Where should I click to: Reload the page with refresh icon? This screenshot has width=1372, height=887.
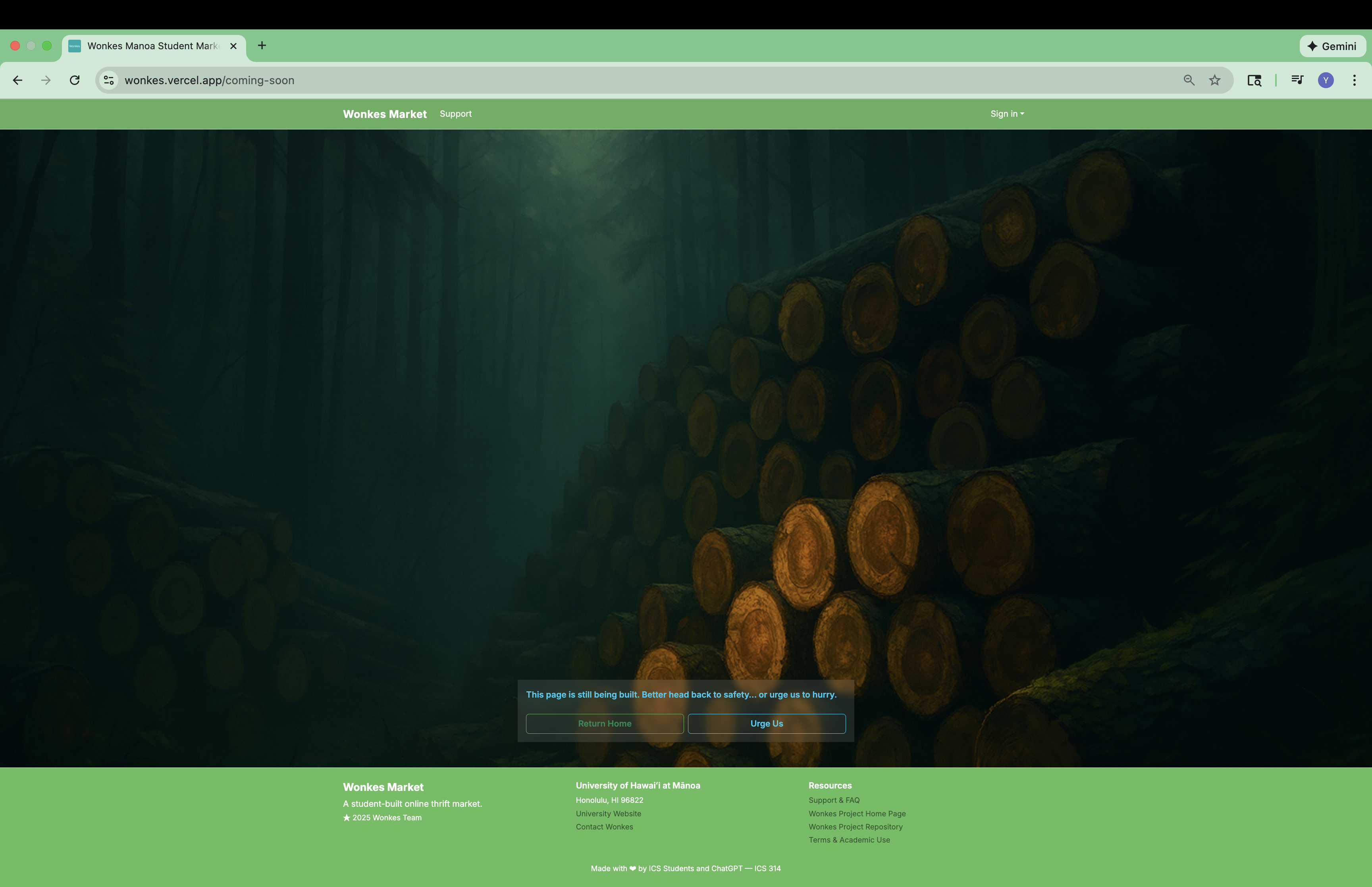(x=74, y=80)
